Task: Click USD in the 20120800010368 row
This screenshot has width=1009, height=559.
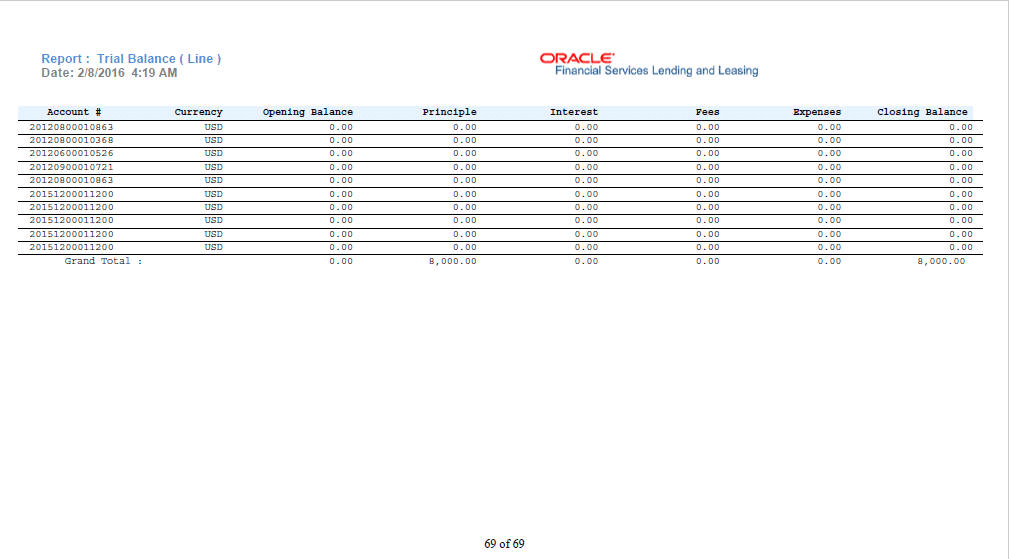Action: click(214, 140)
